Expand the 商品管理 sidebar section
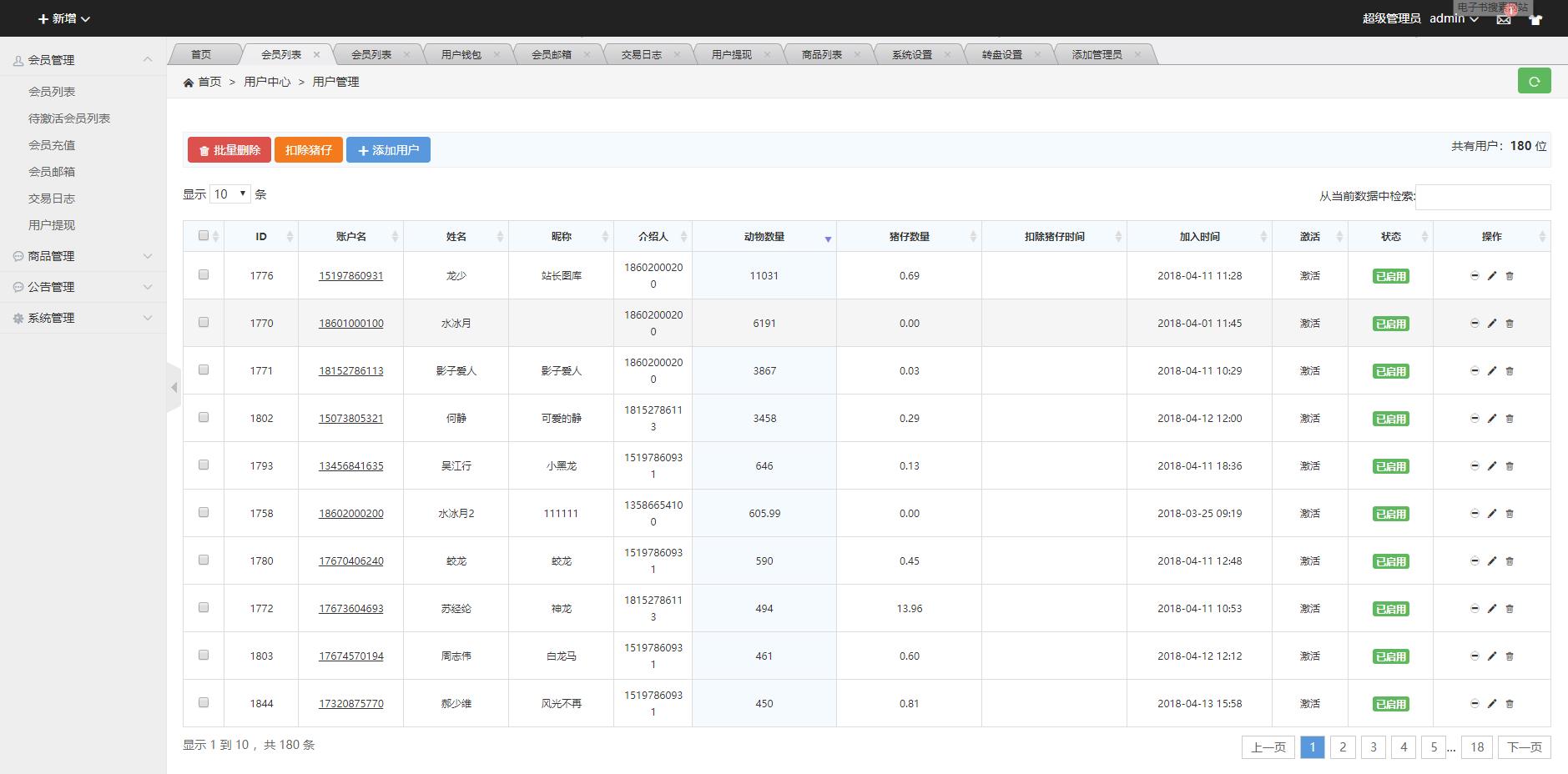Image resolution: width=1568 pixels, height=774 pixels. click(x=83, y=256)
